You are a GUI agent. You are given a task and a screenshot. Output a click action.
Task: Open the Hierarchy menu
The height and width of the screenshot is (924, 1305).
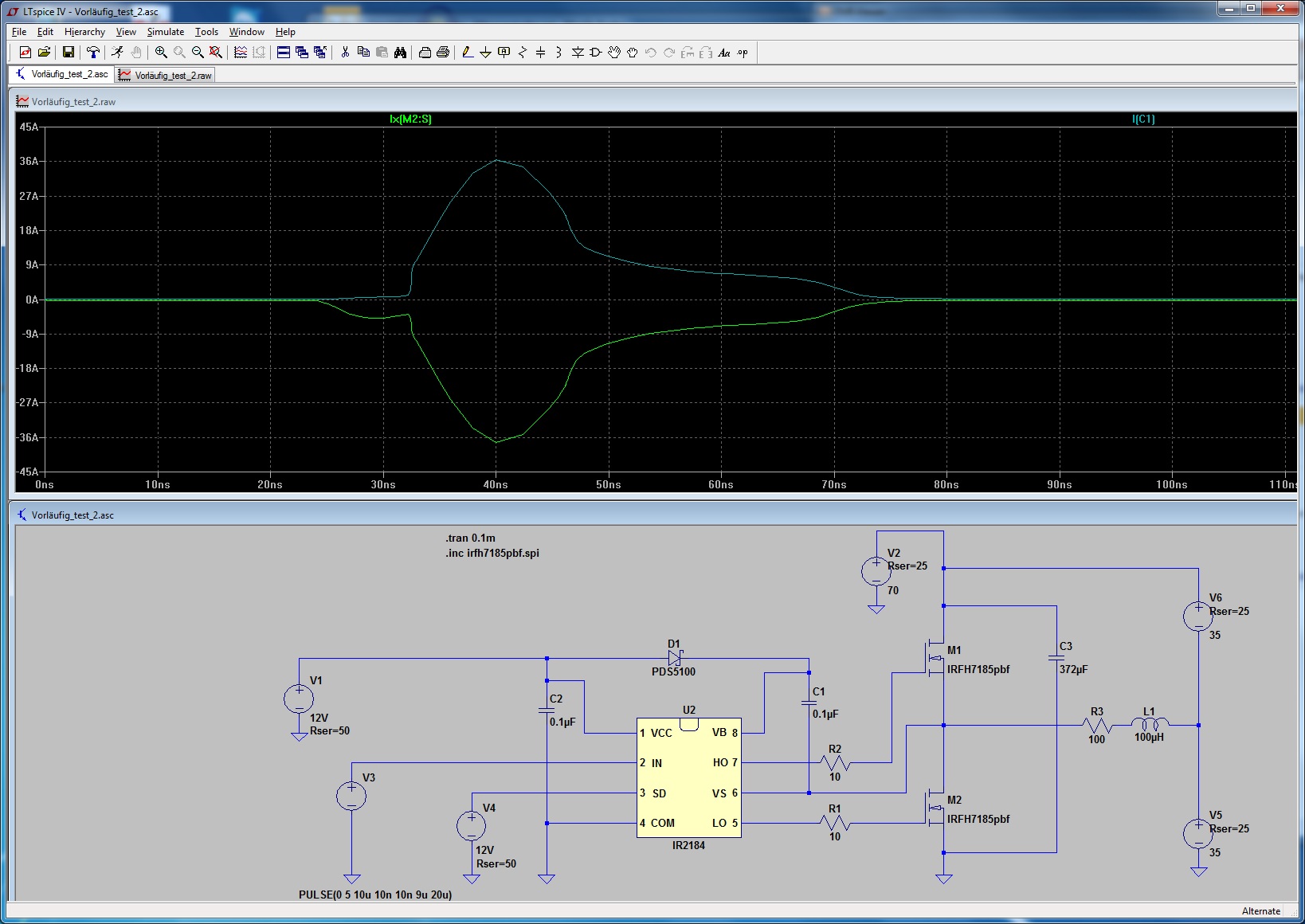click(x=84, y=32)
